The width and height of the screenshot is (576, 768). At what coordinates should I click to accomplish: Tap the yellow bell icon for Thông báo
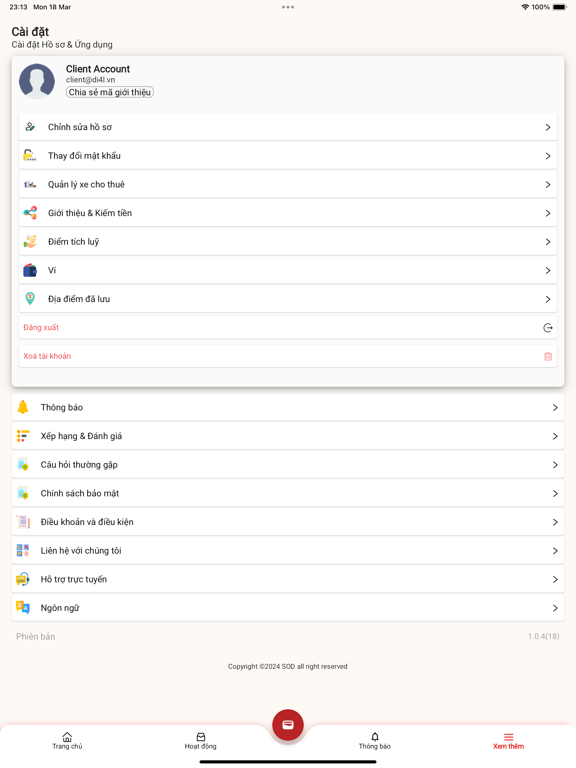[x=23, y=407]
